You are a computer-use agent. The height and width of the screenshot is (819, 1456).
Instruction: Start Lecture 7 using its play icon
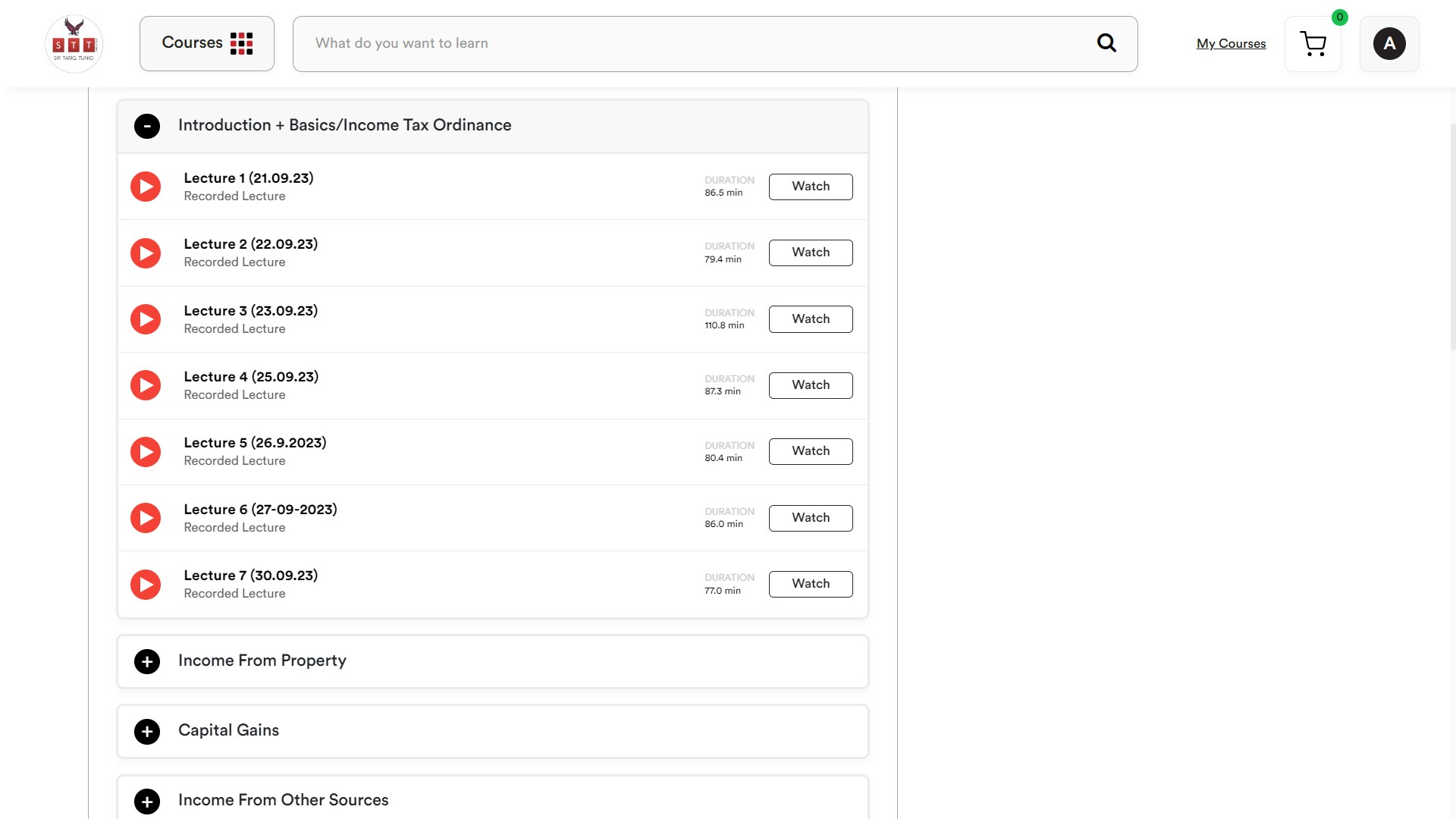[x=146, y=585]
